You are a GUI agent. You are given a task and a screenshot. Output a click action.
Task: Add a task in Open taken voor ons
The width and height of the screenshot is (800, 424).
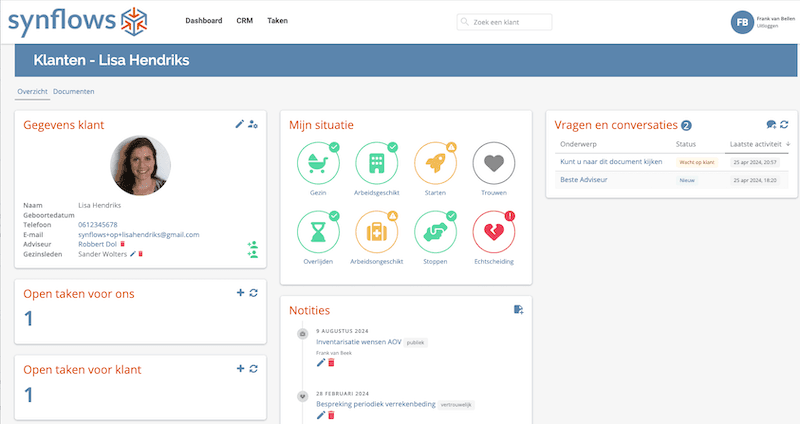pyautogui.click(x=240, y=293)
